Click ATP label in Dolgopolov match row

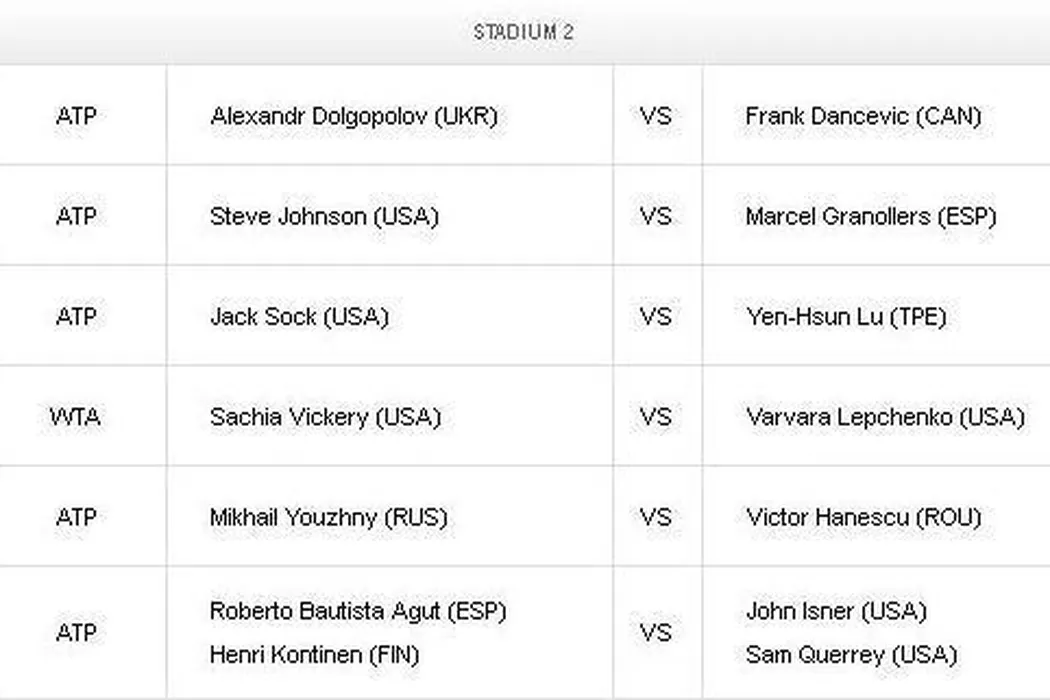[x=76, y=116]
